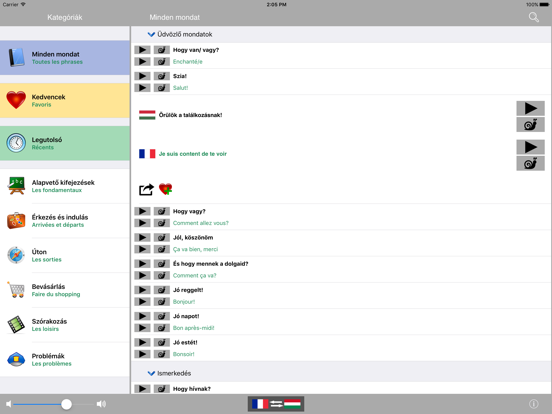Select the phrase 'Hogy van/ vagy?'
The width and height of the screenshot is (552, 414).
click(x=196, y=50)
